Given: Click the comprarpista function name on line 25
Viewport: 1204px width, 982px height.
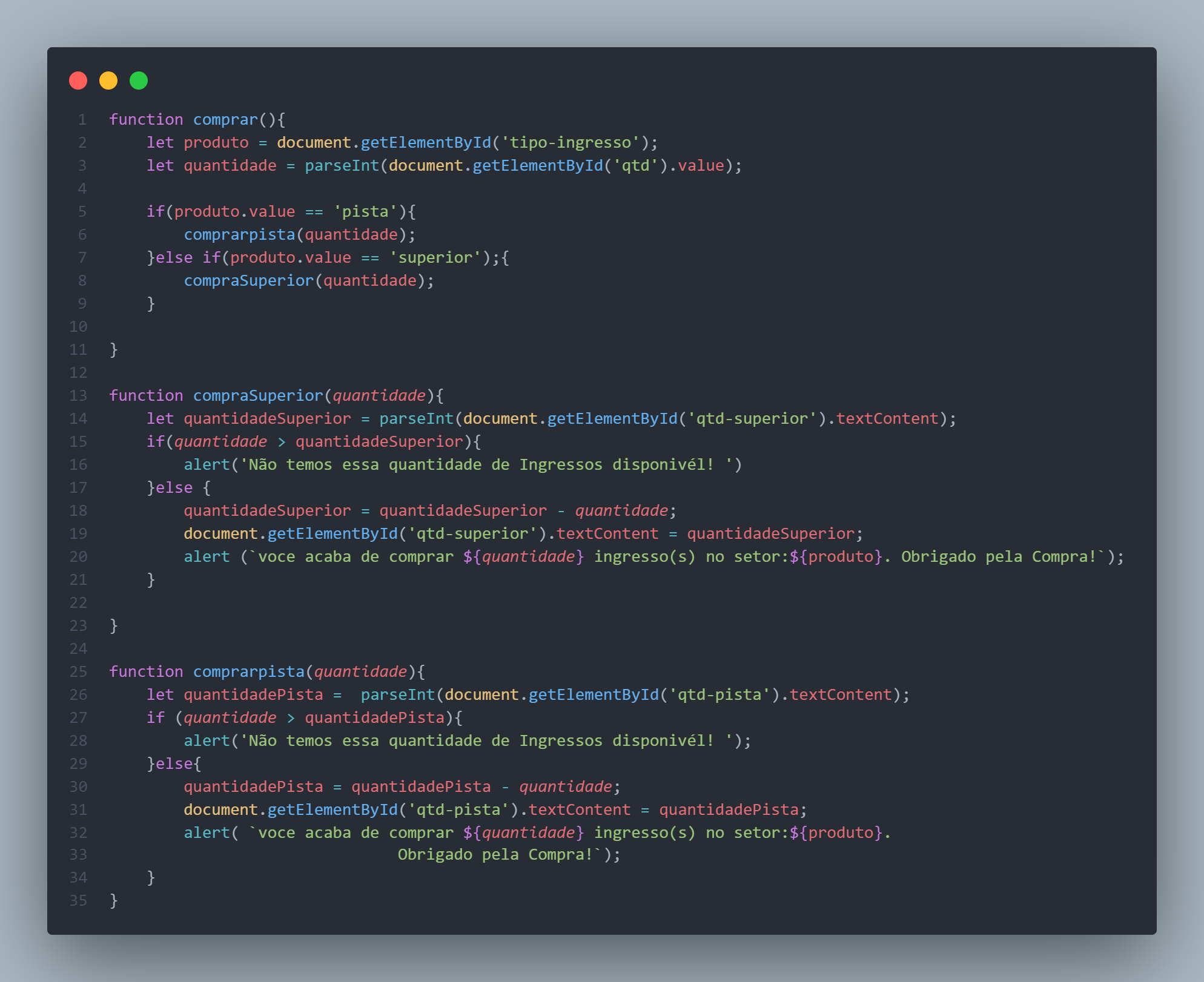Looking at the screenshot, I should 249,671.
